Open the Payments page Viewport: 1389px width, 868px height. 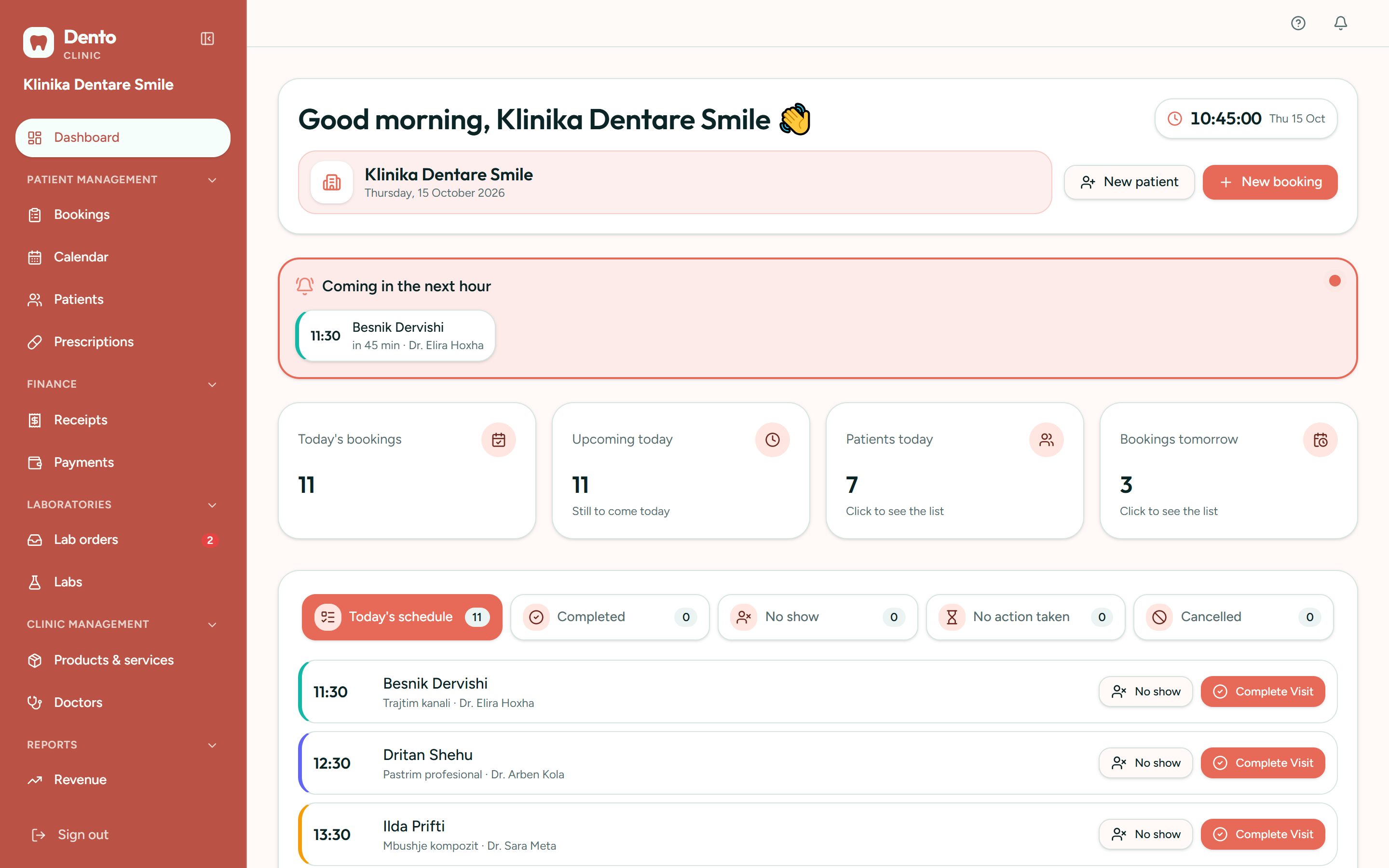click(x=123, y=463)
